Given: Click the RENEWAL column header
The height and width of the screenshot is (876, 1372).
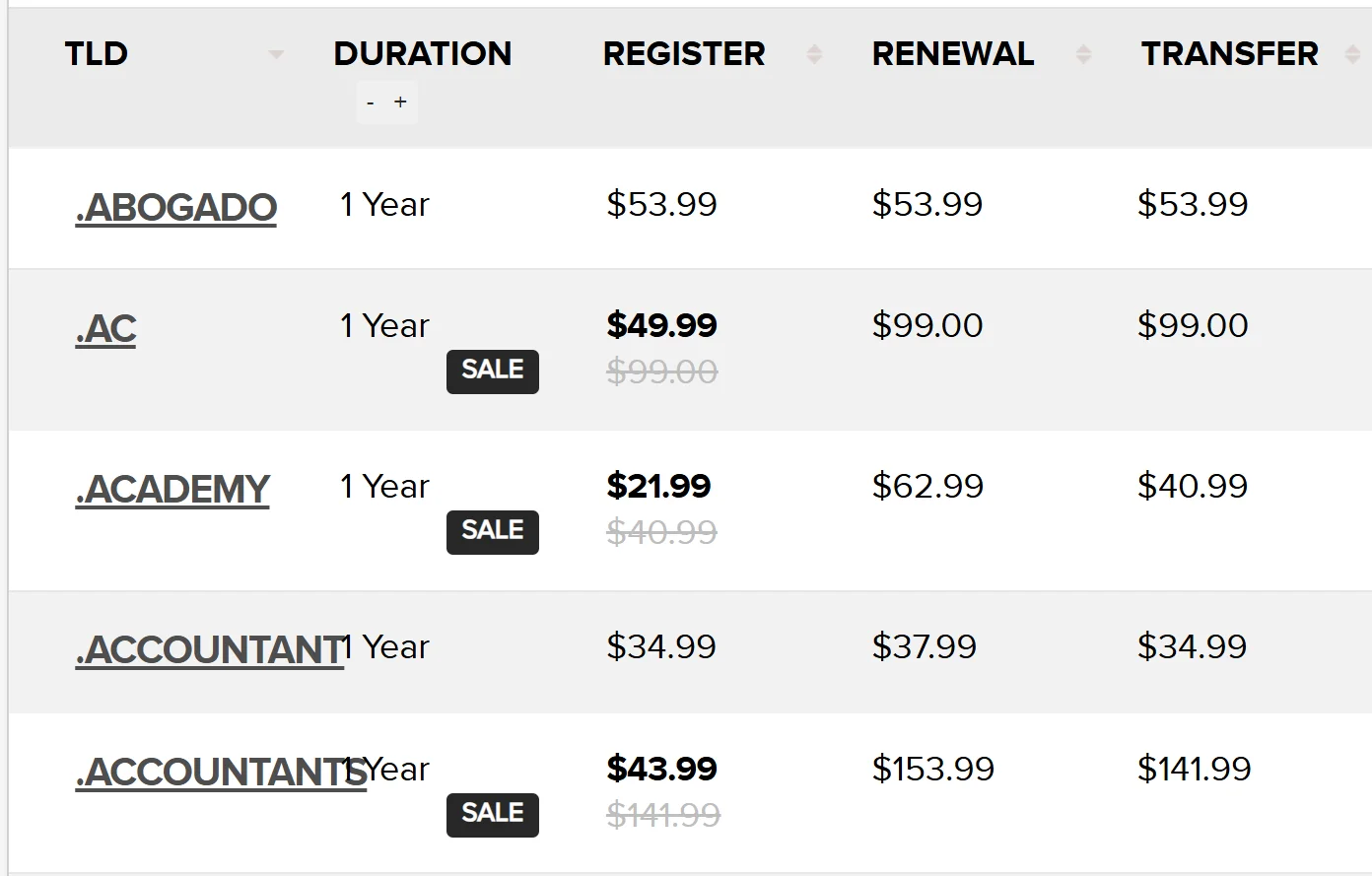Looking at the screenshot, I should coord(953,53).
